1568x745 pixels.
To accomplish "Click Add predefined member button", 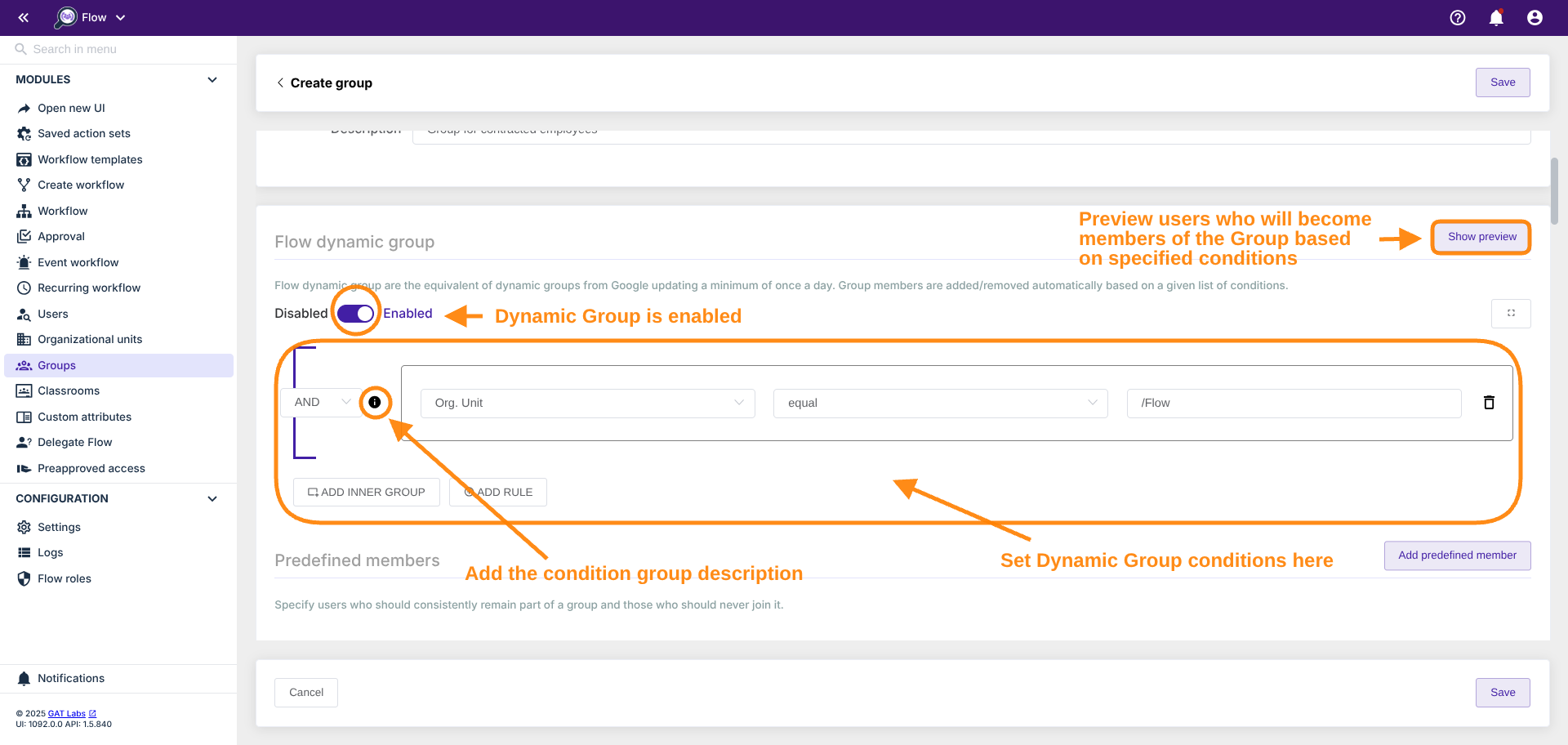I will (1457, 555).
